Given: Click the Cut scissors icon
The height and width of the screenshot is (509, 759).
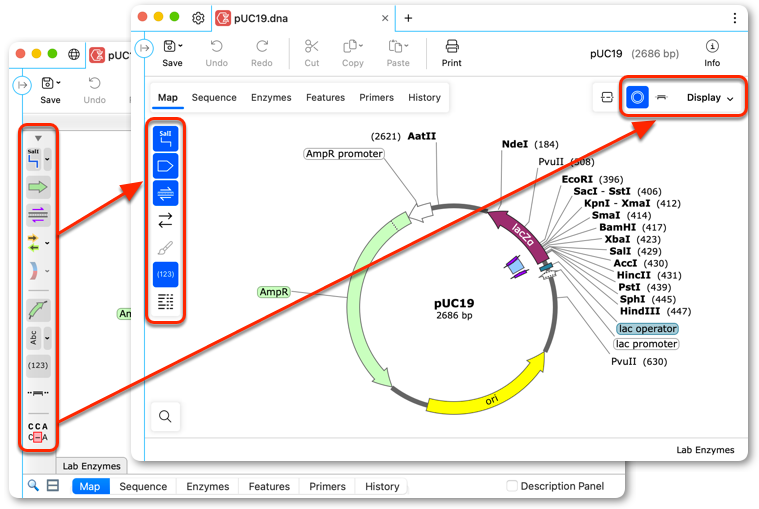Looking at the screenshot, I should point(312,53).
